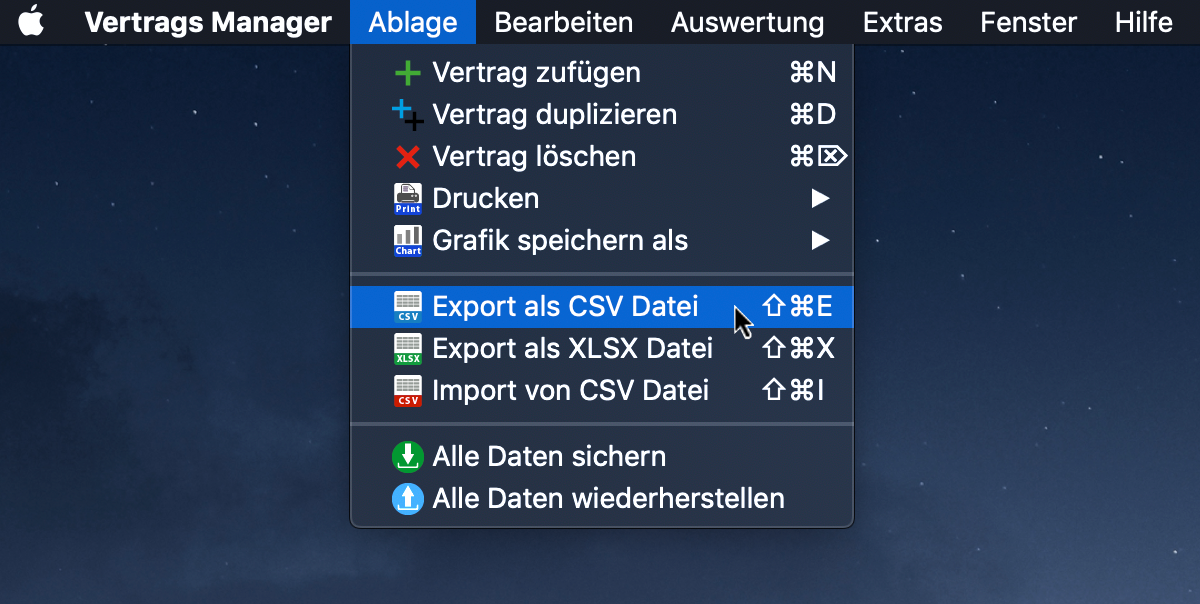Screen dimensions: 1200x604
Task: Open the Apple menu
Action: [32, 21]
